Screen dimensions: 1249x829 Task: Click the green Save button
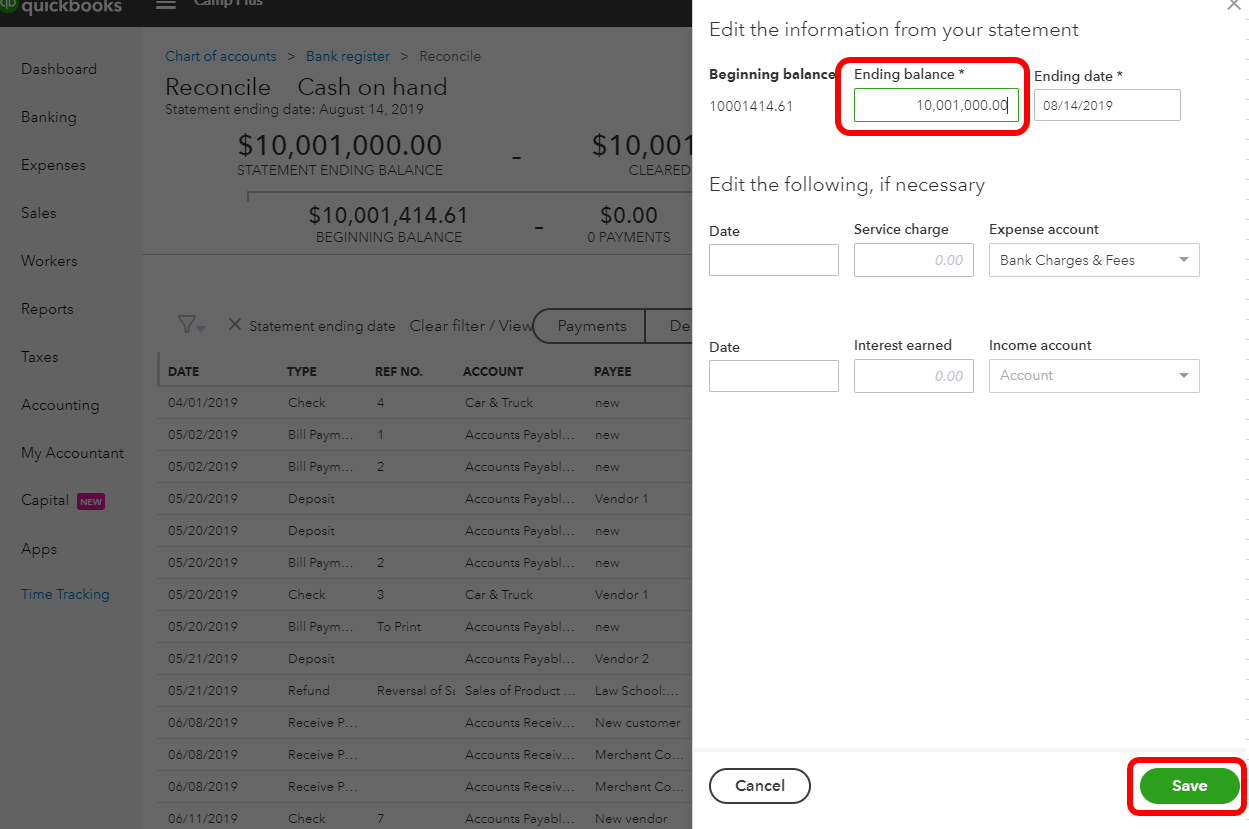(1189, 786)
